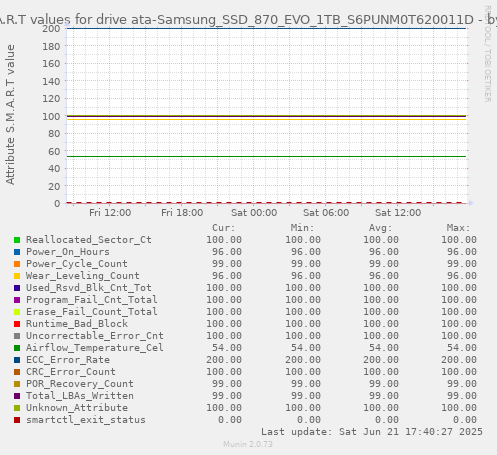The image size is (497, 455).
Task: Click the Runtime_Bad_Block red swatch
Action: point(17,324)
